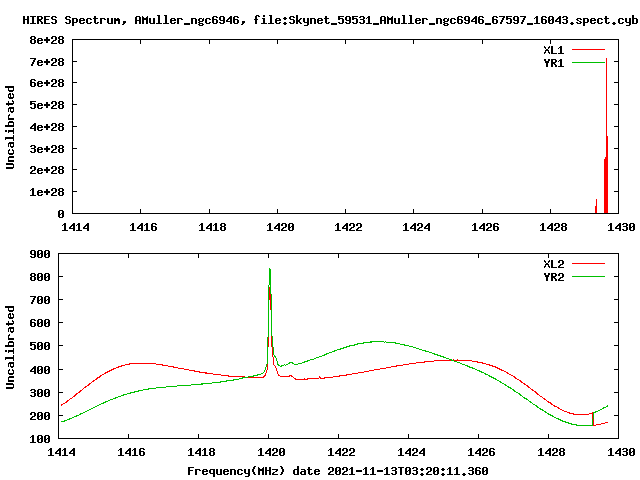Screen dimensions: 640x480
Task: Click the XL2 legend label
Action: pyautogui.click(x=553, y=264)
